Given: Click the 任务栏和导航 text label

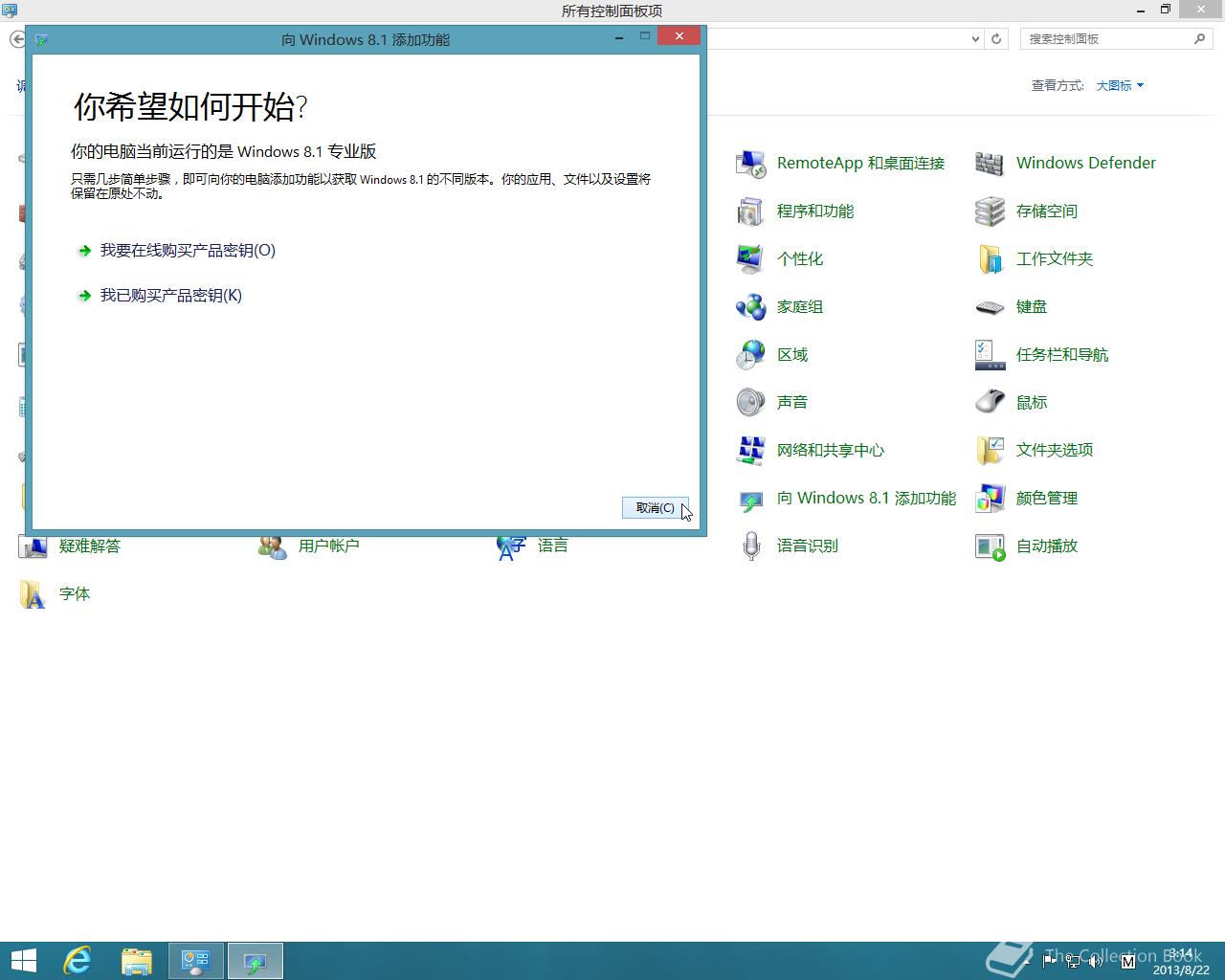Looking at the screenshot, I should [1062, 355].
